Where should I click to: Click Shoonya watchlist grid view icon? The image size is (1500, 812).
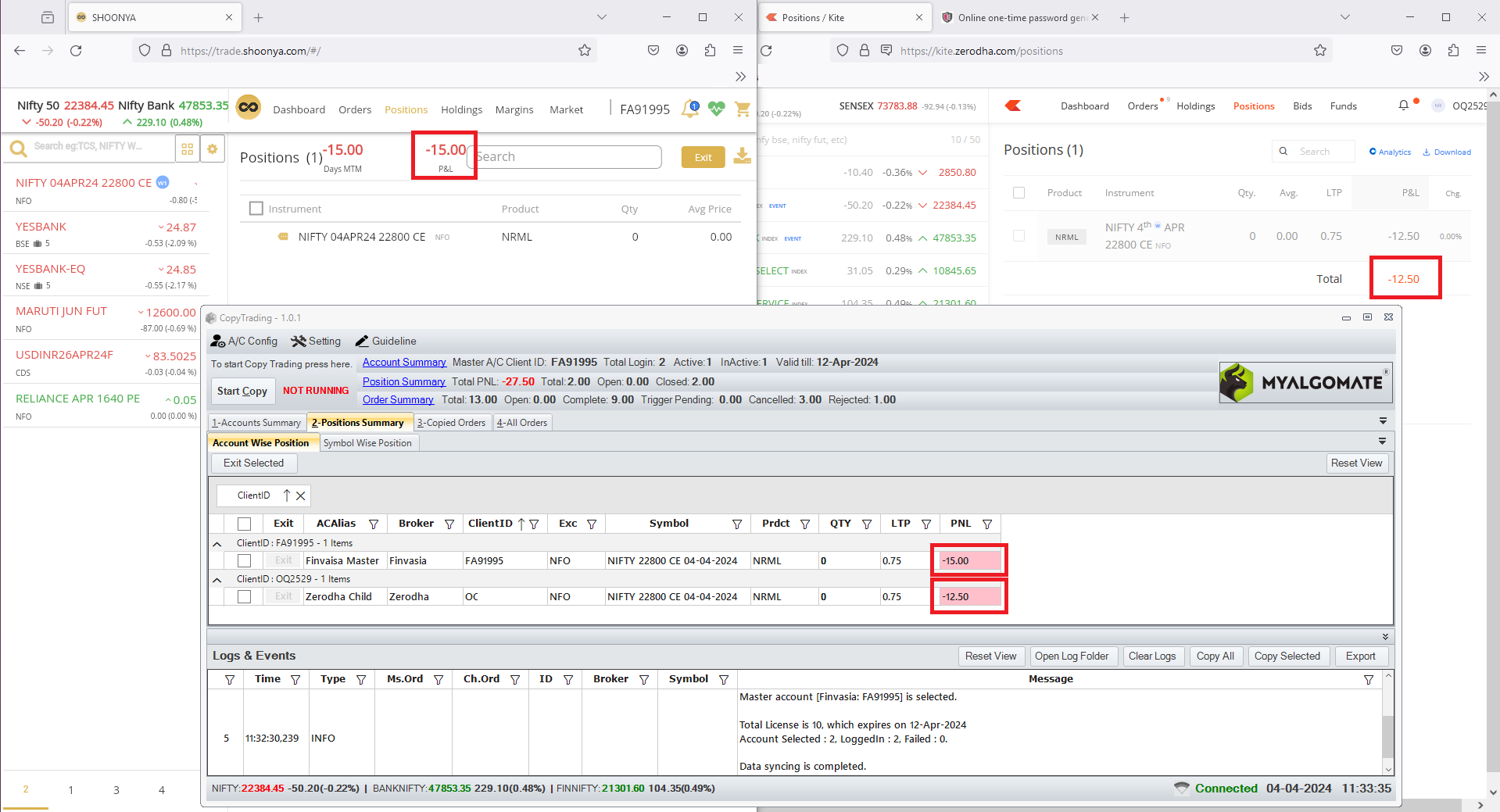[x=188, y=148]
